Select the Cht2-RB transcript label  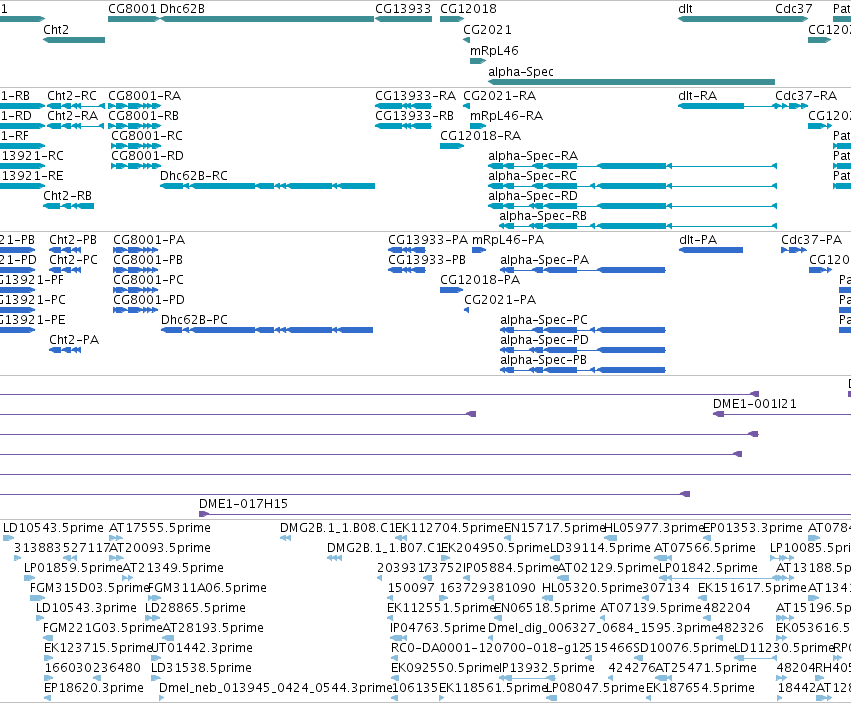[67, 195]
